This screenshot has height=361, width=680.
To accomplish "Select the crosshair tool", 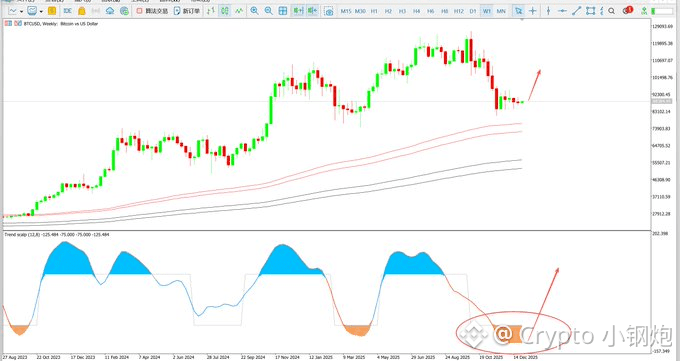I will 533,11.
